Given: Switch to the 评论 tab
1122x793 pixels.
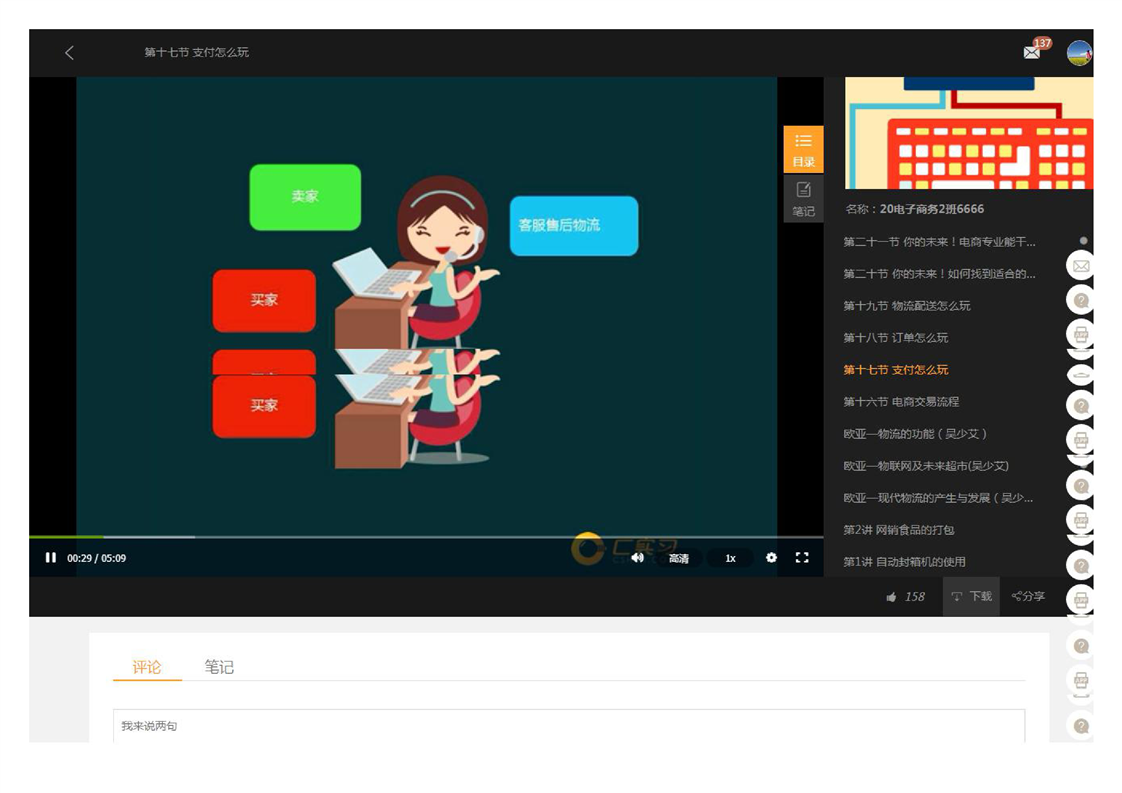Looking at the screenshot, I should [x=147, y=667].
